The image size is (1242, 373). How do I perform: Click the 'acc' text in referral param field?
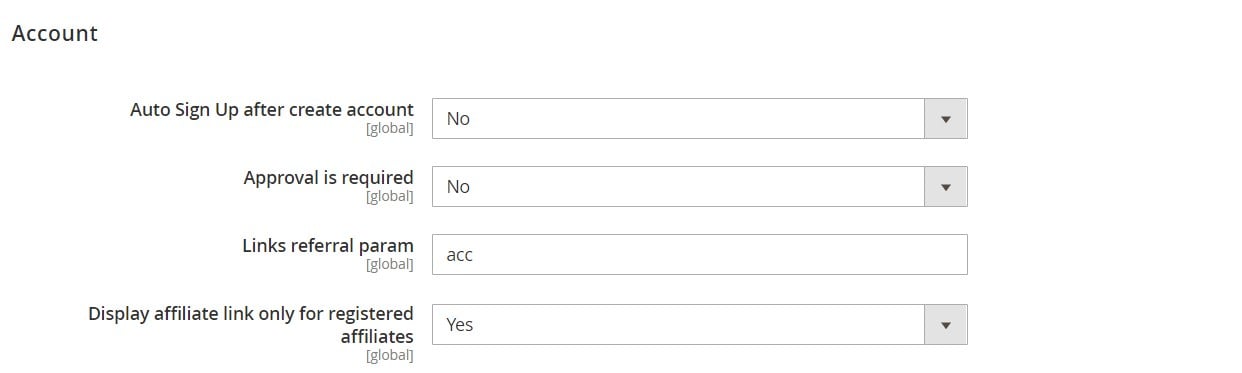pyautogui.click(x=459, y=256)
